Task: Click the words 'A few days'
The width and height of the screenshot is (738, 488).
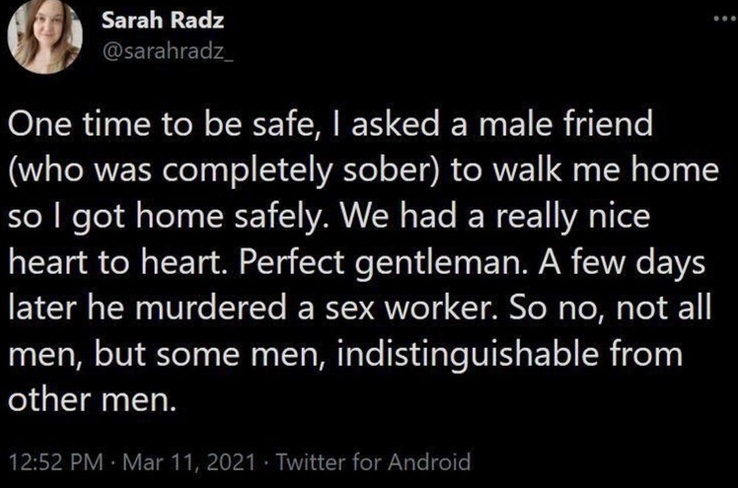Action: (622, 262)
